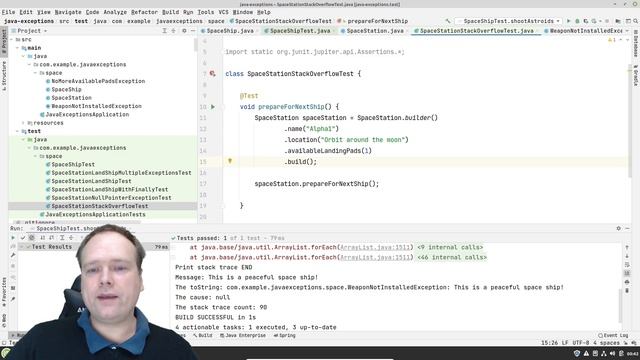Open the Java Enterprise tool window tab
640x360 pixels.
243,336
